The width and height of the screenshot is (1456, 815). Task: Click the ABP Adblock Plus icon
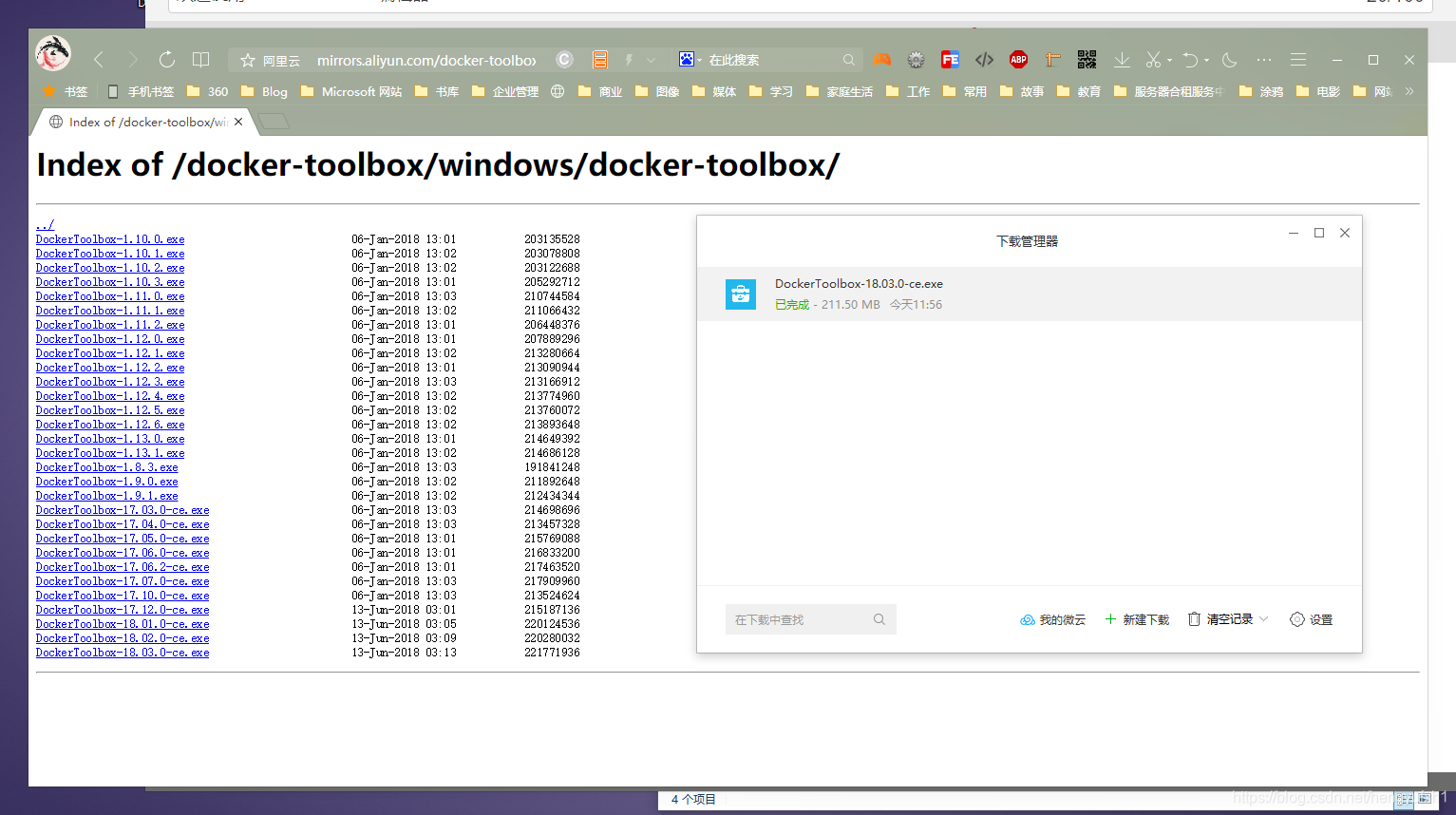coord(1018,60)
